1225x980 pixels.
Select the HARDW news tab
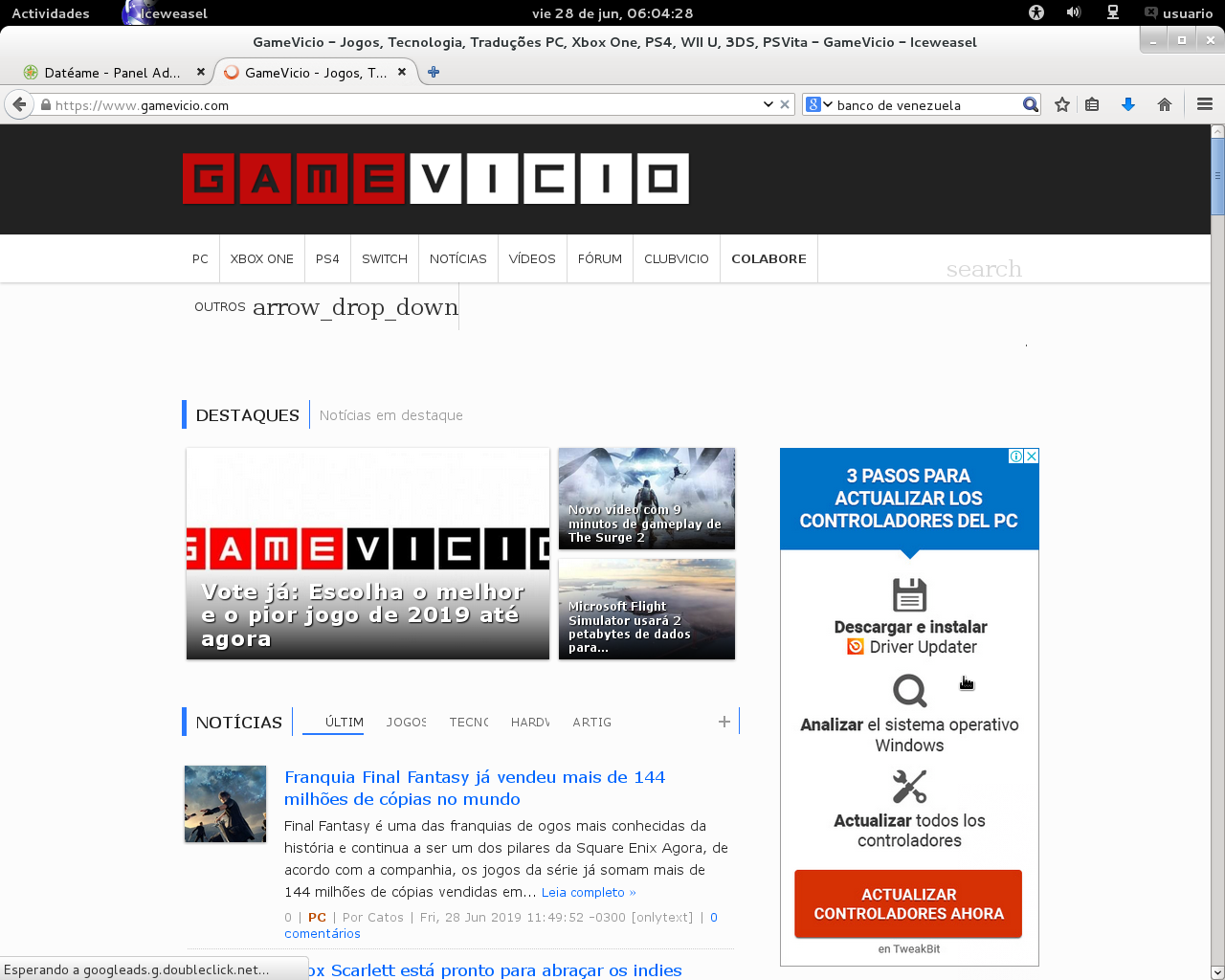coord(530,722)
